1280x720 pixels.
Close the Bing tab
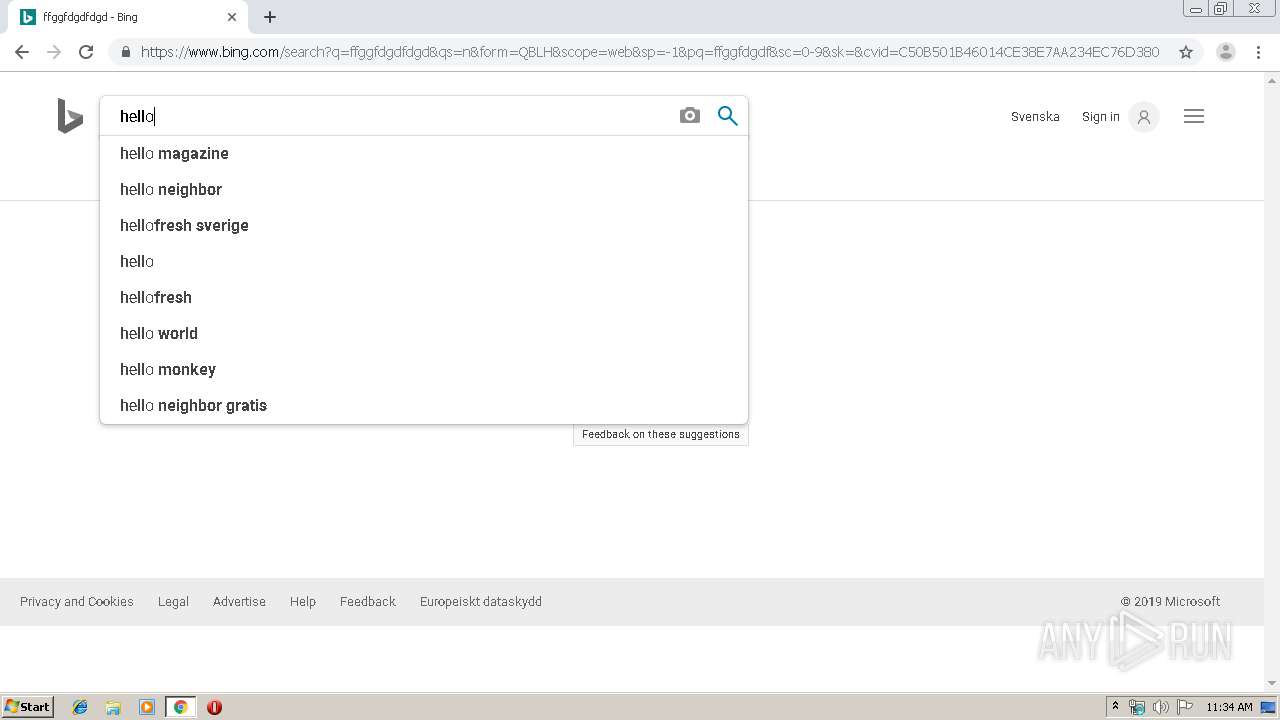pyautogui.click(x=232, y=17)
